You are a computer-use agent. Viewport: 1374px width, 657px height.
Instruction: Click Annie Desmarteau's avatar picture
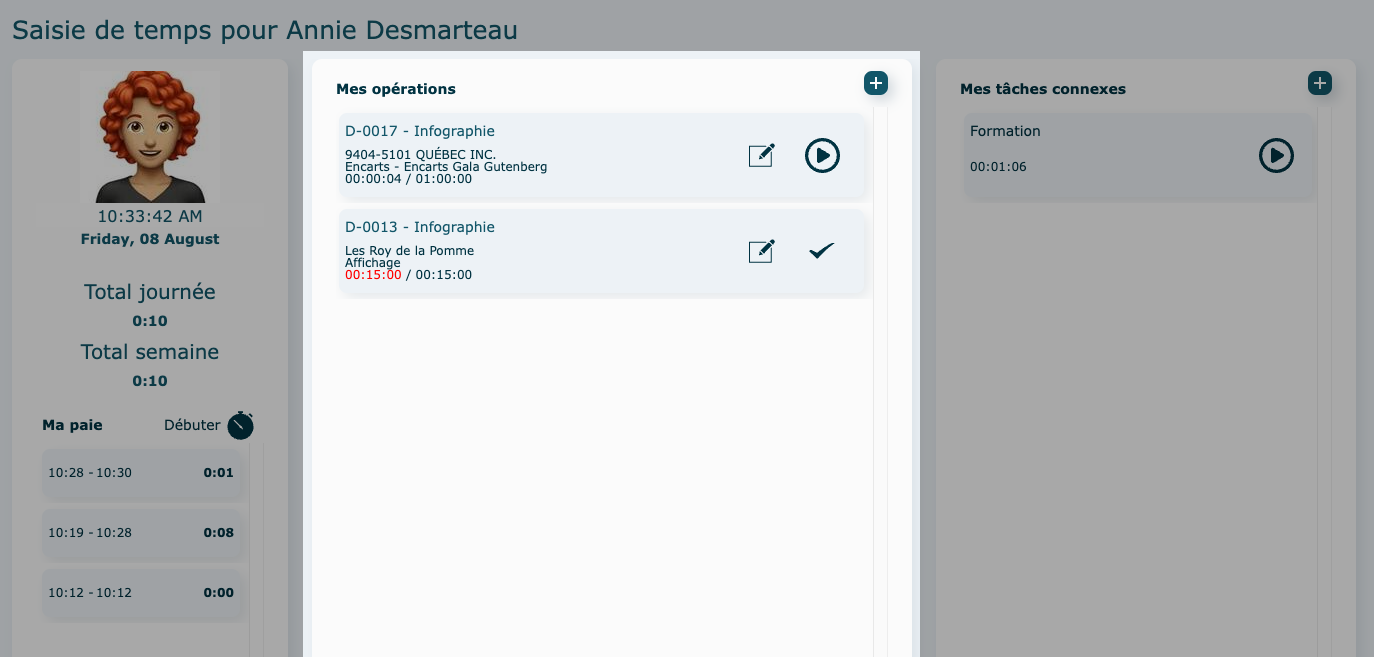pos(150,137)
